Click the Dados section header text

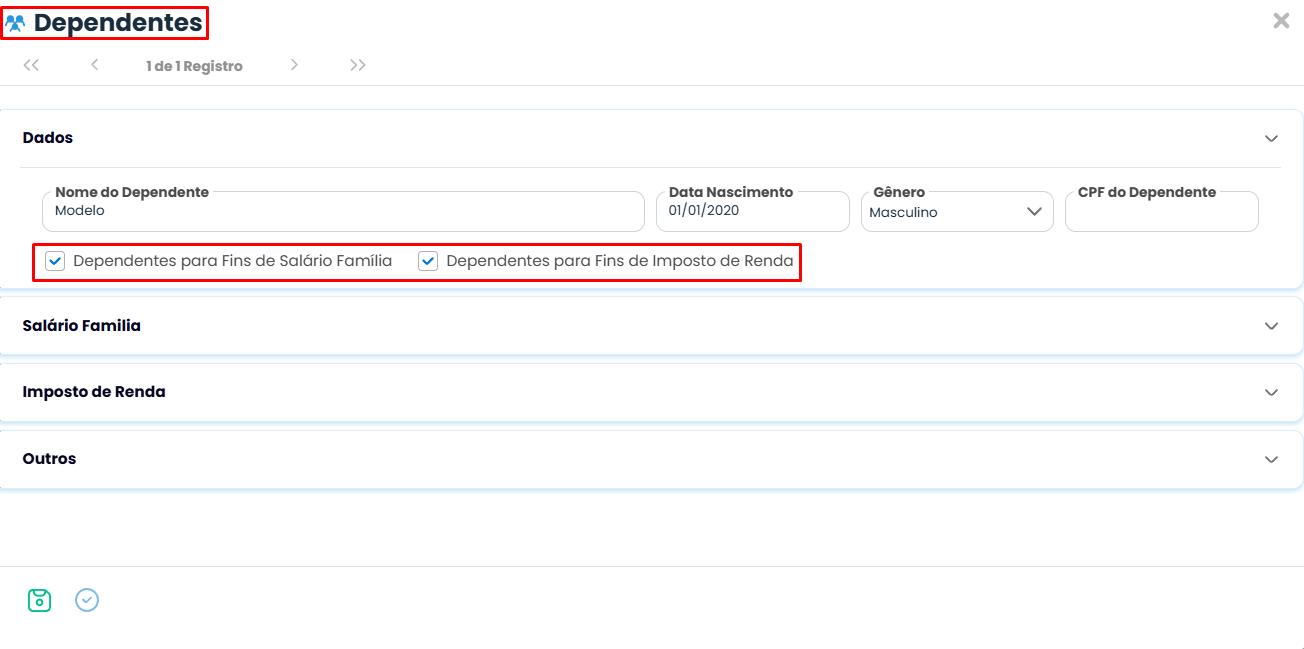point(47,138)
